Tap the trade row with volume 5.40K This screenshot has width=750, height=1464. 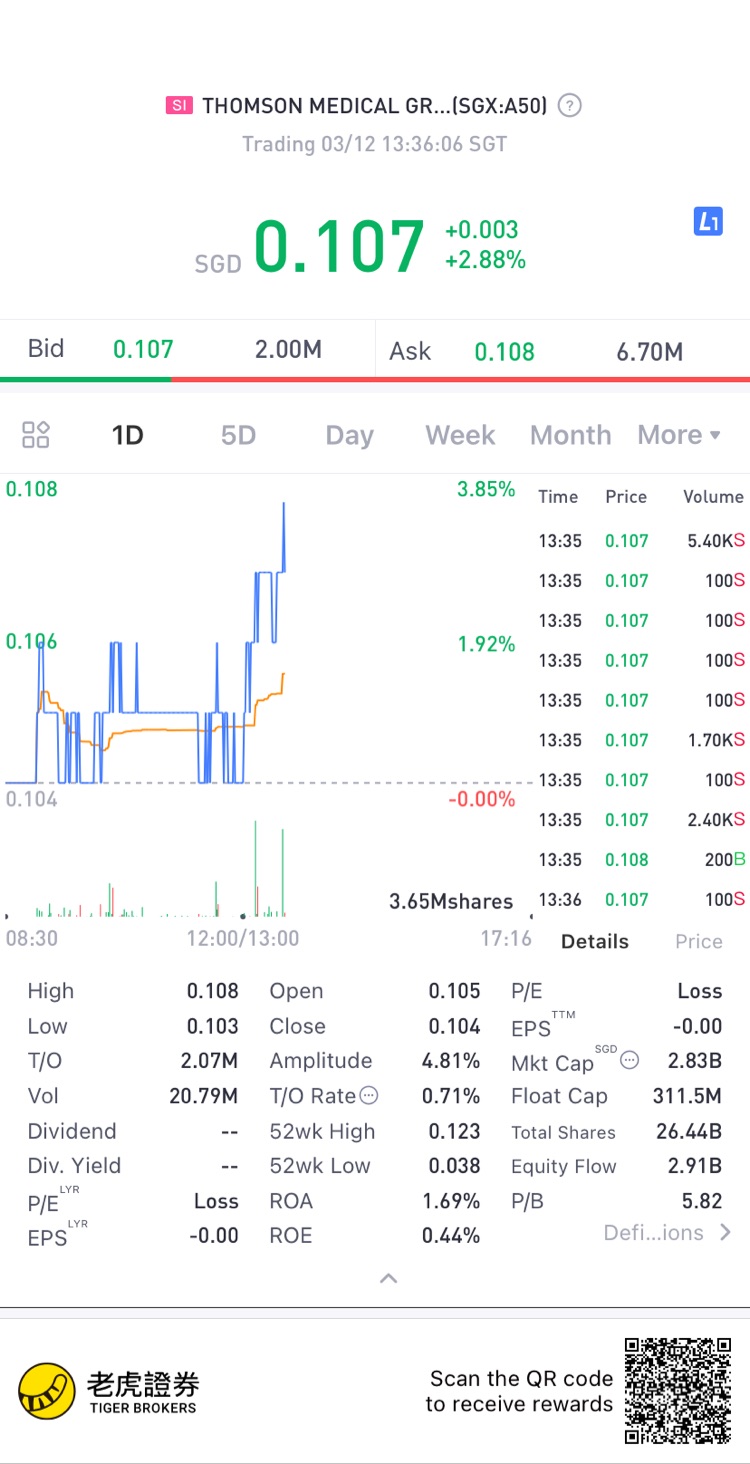641,541
